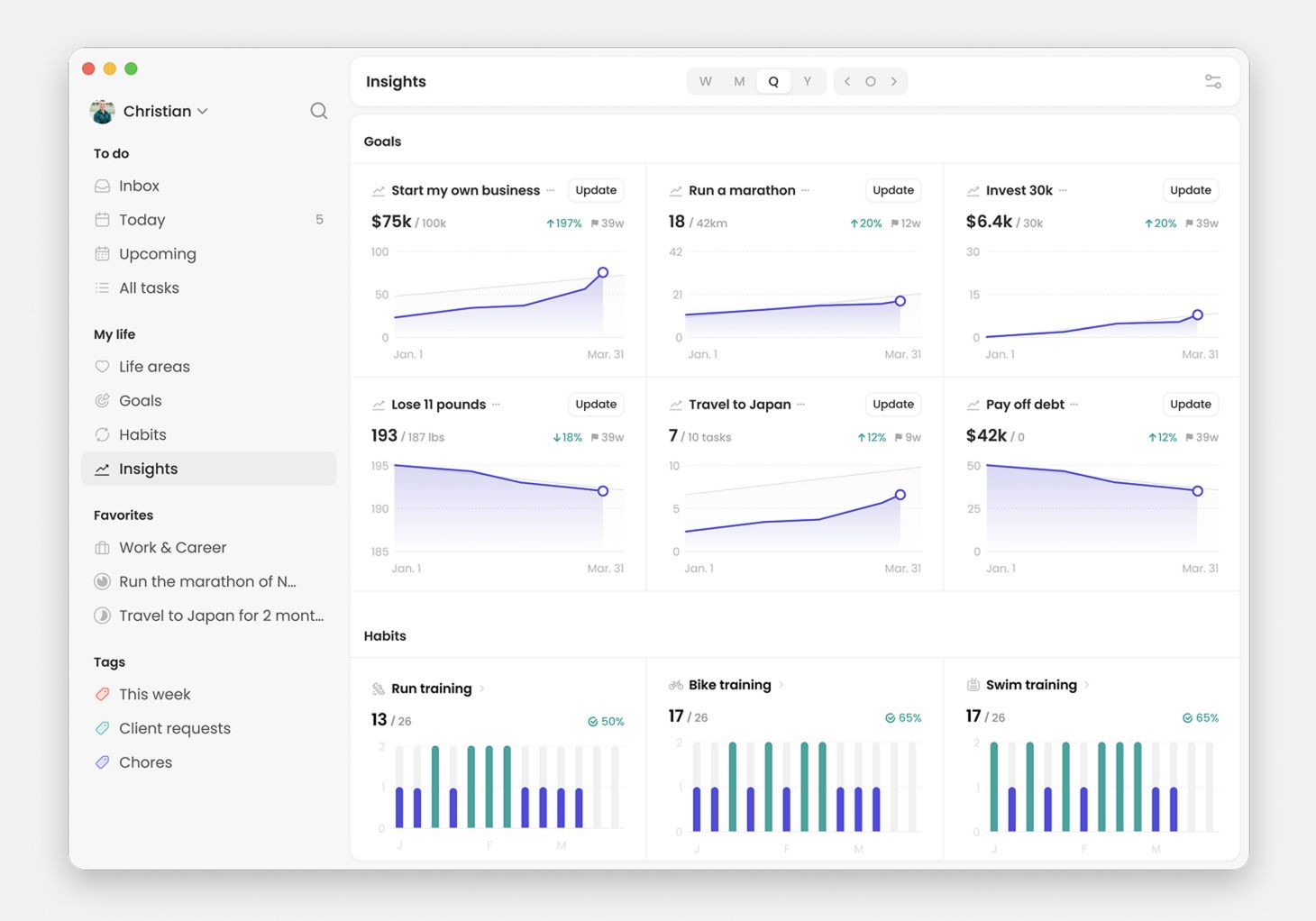Switch to monthly M view
The width and height of the screenshot is (1316, 921).
739,81
